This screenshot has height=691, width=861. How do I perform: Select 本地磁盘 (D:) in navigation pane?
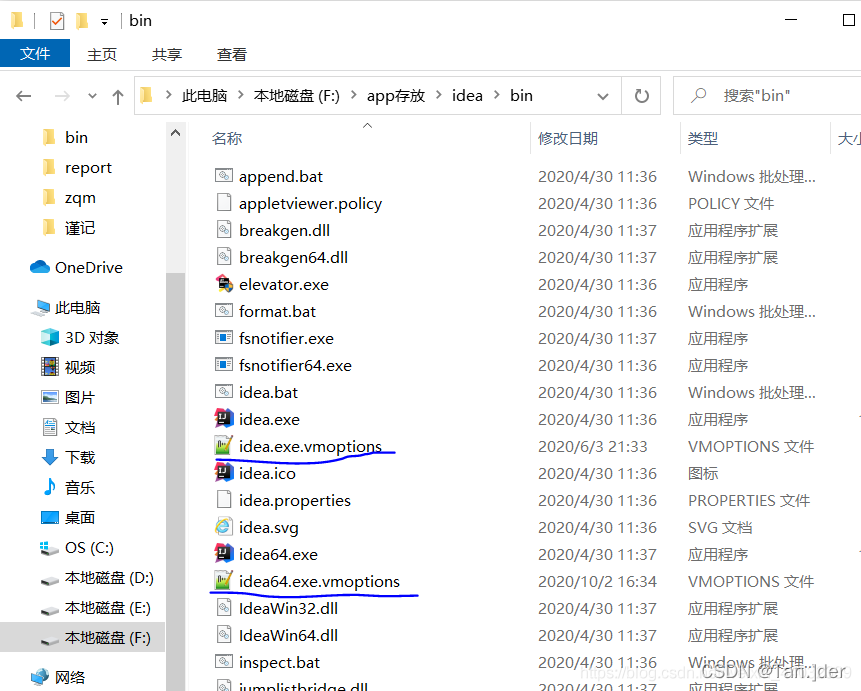click(x=109, y=578)
